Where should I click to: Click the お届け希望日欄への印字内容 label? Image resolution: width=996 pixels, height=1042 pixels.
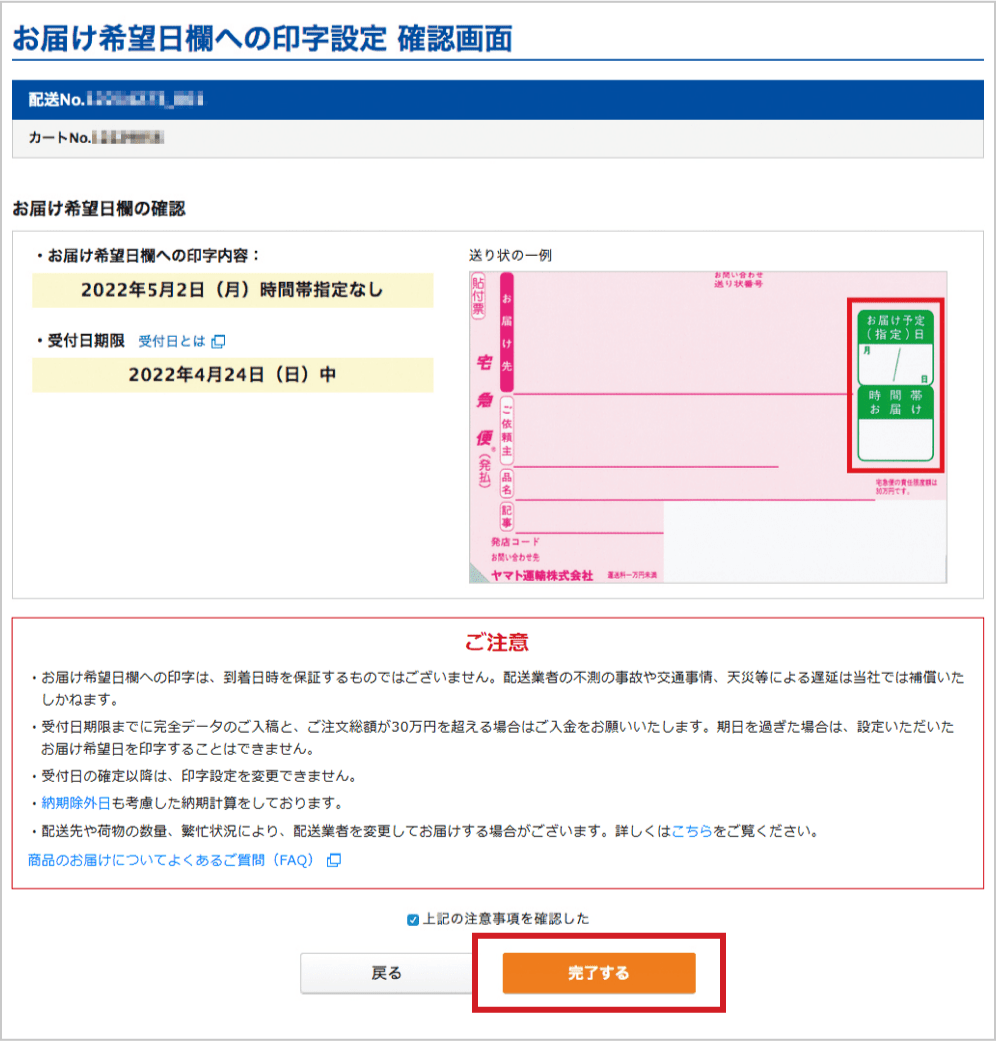153,256
